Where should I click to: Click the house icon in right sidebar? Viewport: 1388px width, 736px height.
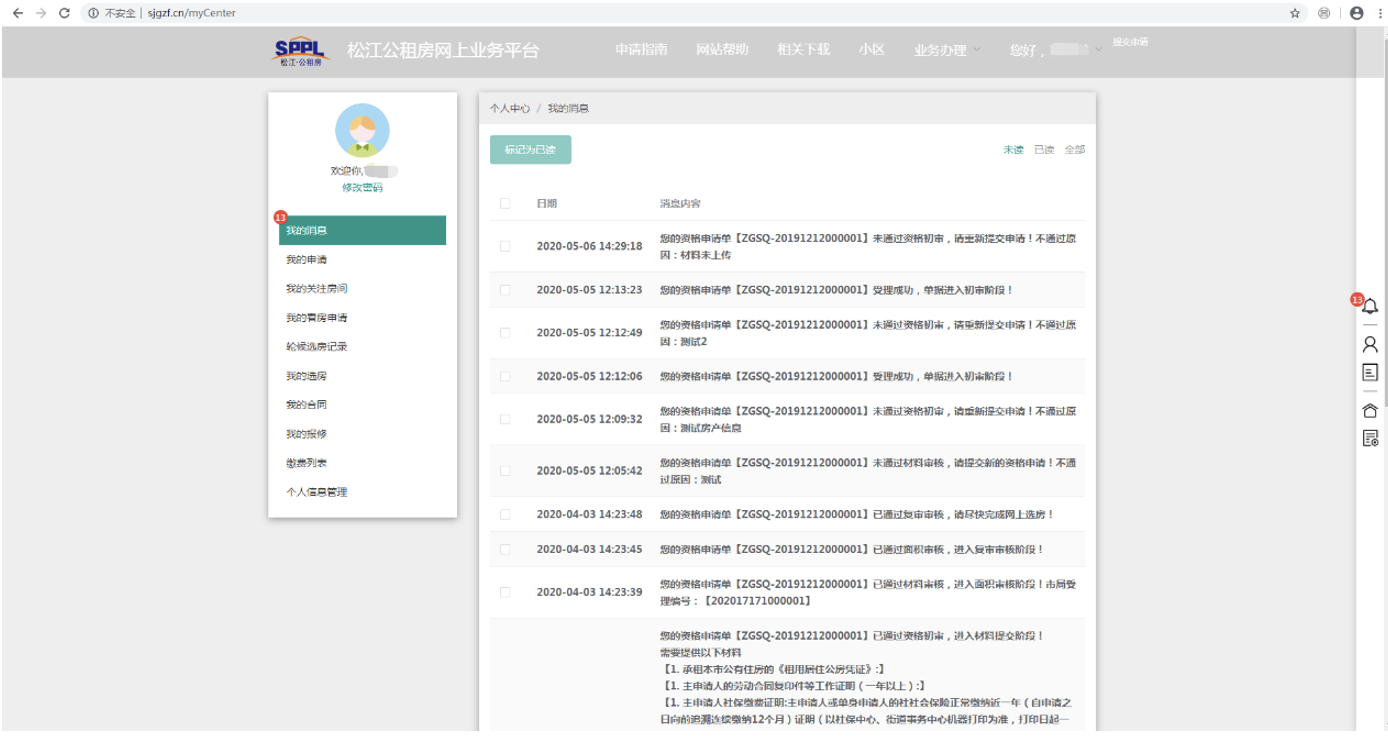click(x=1370, y=410)
